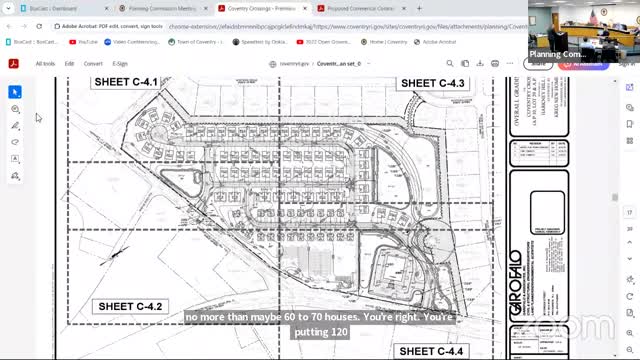This screenshot has width=640, height=360.
Task: Click the copy/pages icon in Acrobat top bar
Action: pyautogui.click(x=465, y=64)
